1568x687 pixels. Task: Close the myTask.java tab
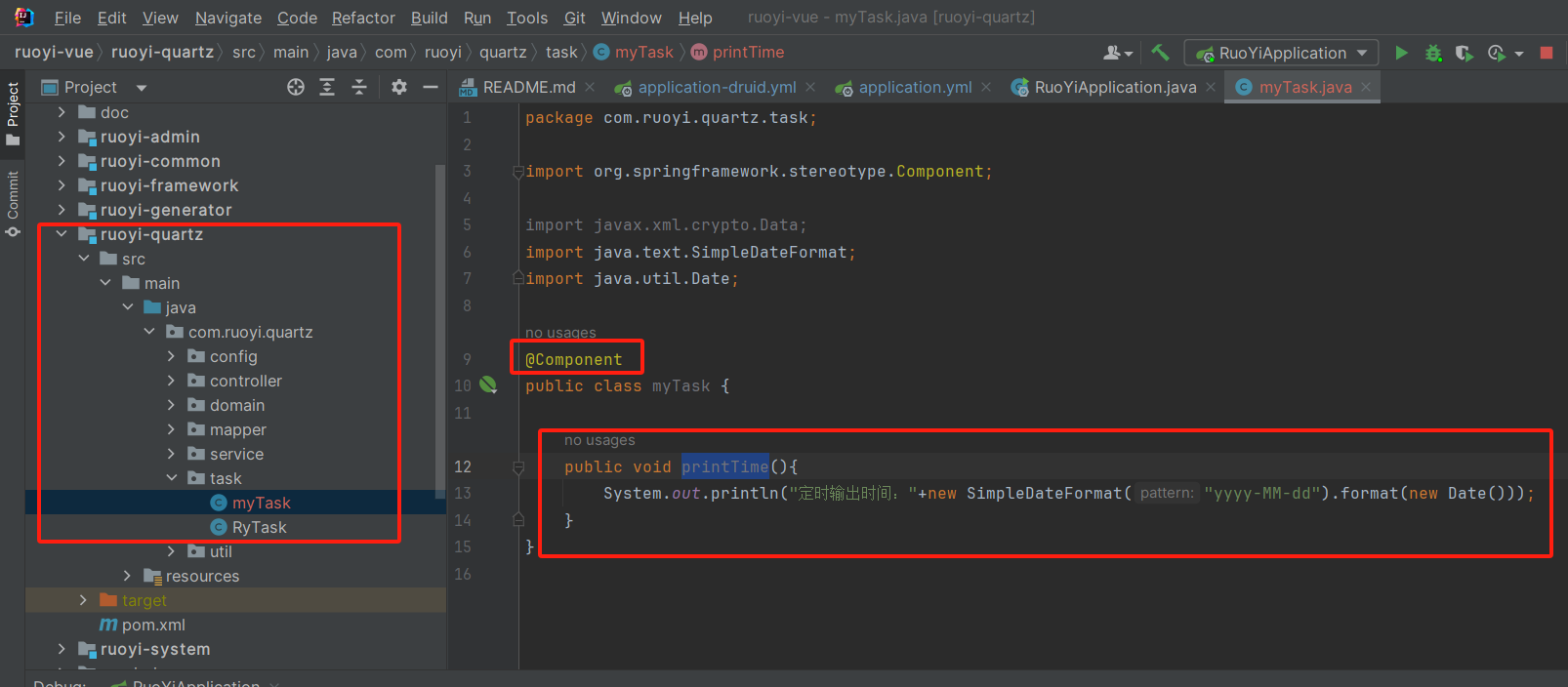1366,87
